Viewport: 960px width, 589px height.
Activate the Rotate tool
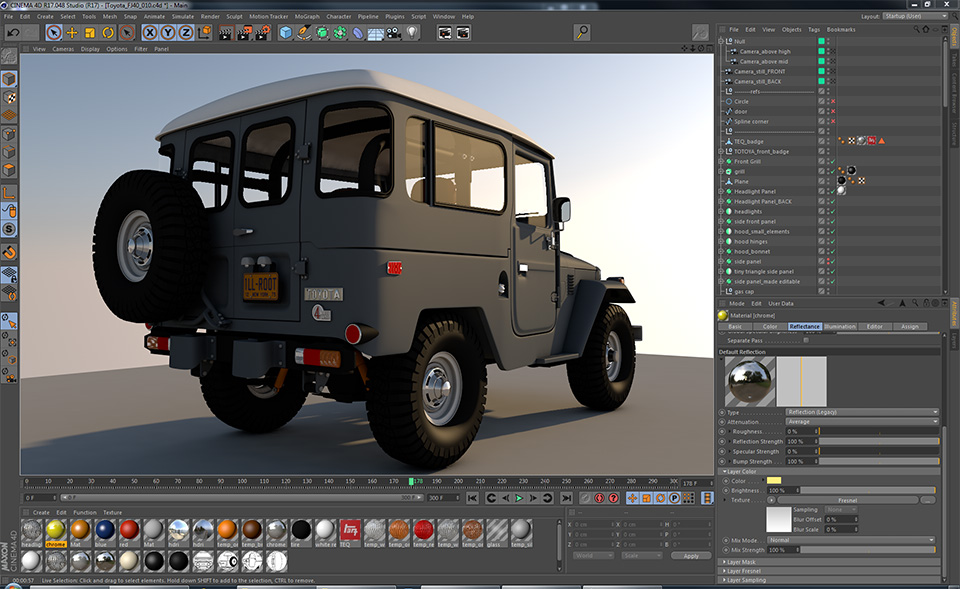tap(108, 33)
